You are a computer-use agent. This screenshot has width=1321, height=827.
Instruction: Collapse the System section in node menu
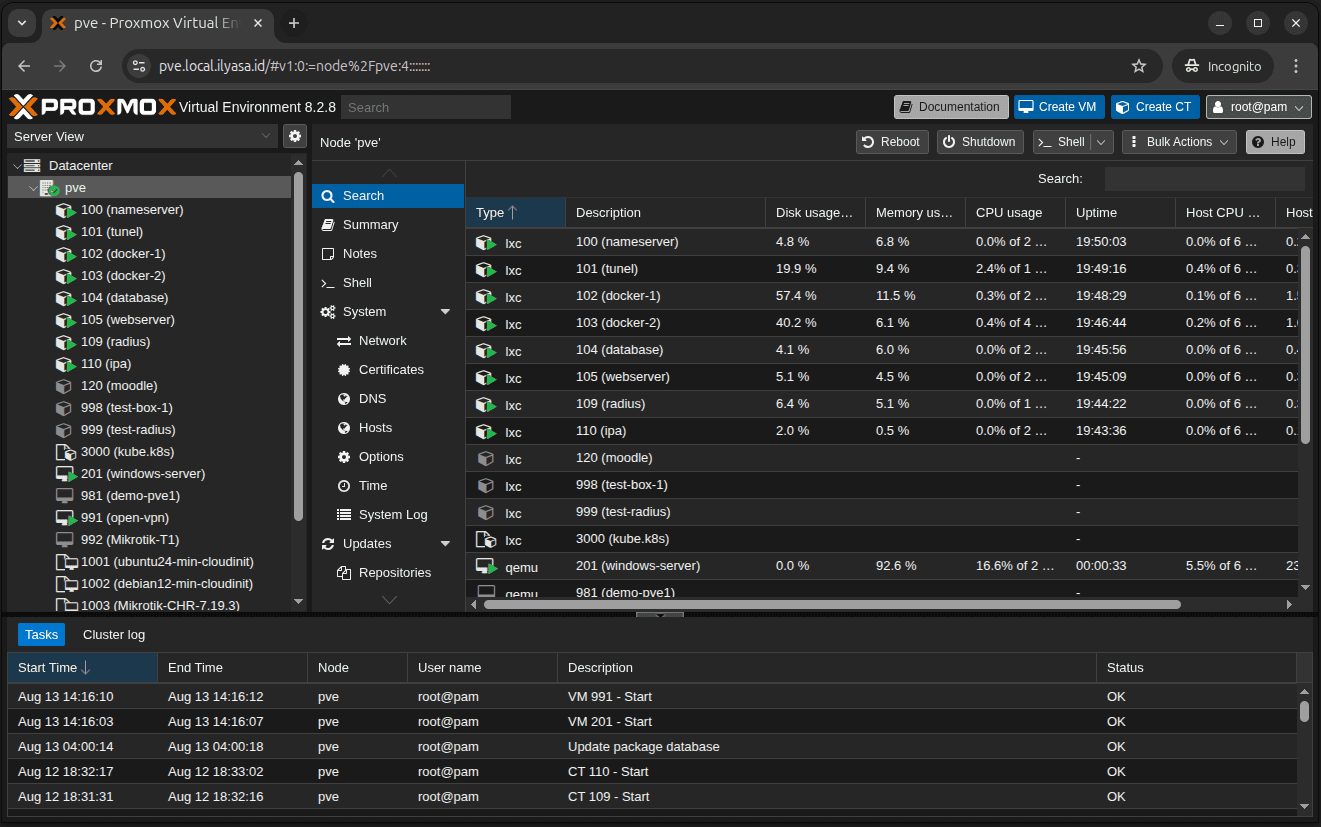446,312
